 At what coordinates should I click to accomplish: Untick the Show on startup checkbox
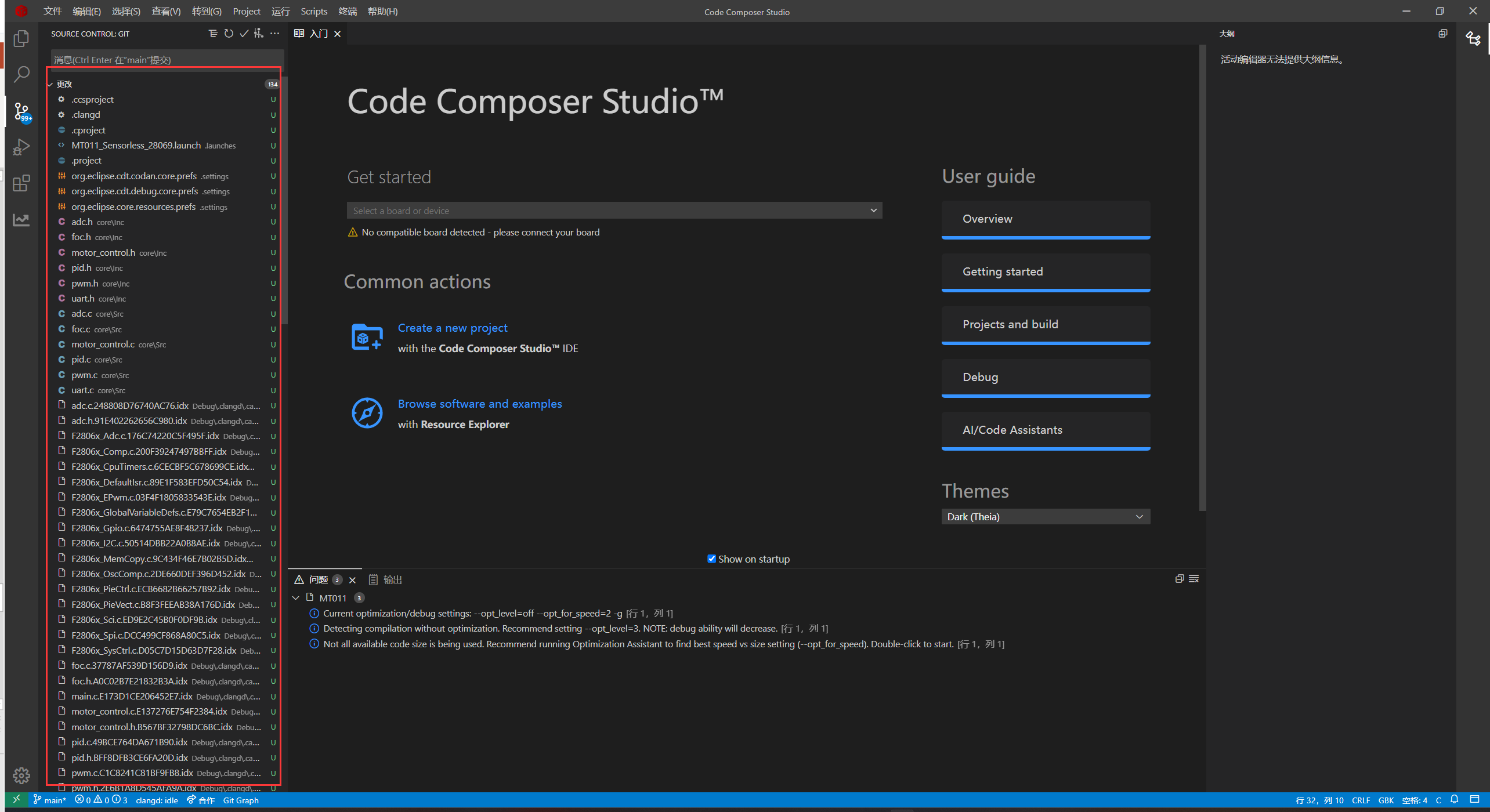[x=711, y=559]
